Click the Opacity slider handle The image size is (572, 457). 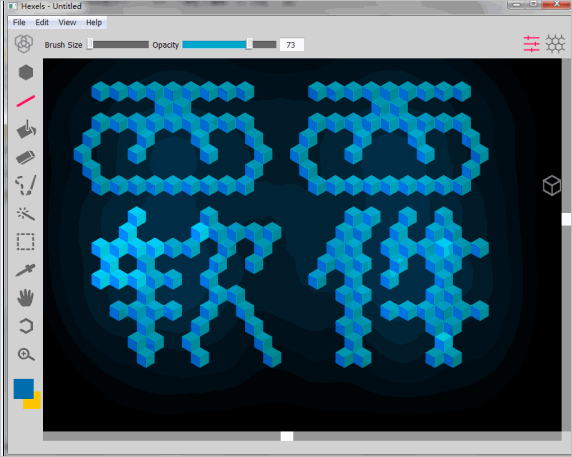pyautogui.click(x=250, y=44)
